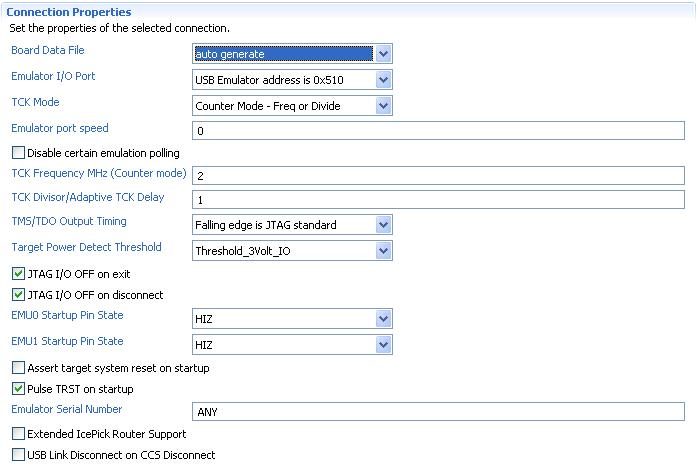
Task: Expand the Emulator I/O Port dropdown
Action: 384,80
